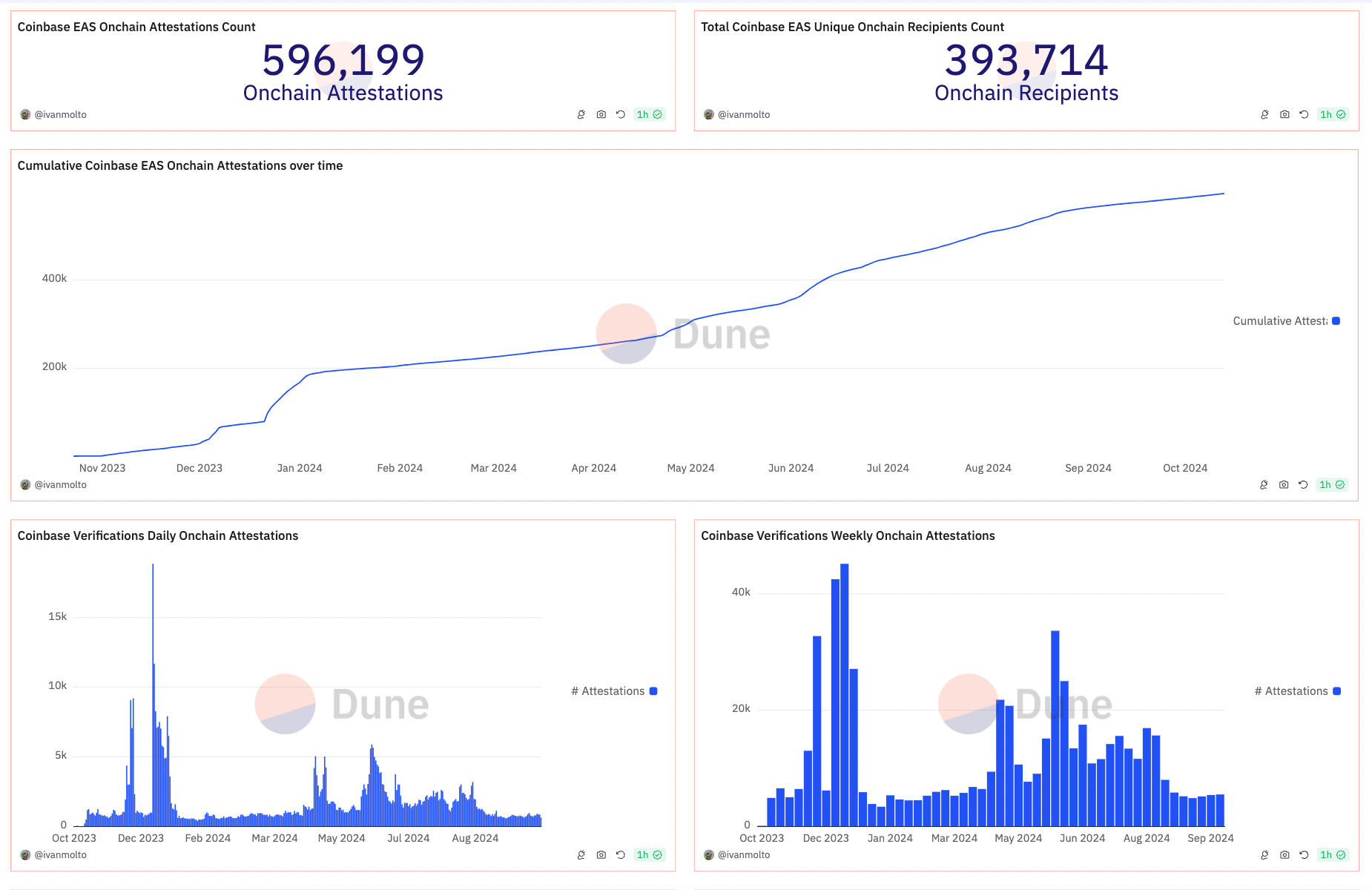
Task: Open 'Coinbase EAS Onchain Attestations Count' title
Action: (x=136, y=27)
